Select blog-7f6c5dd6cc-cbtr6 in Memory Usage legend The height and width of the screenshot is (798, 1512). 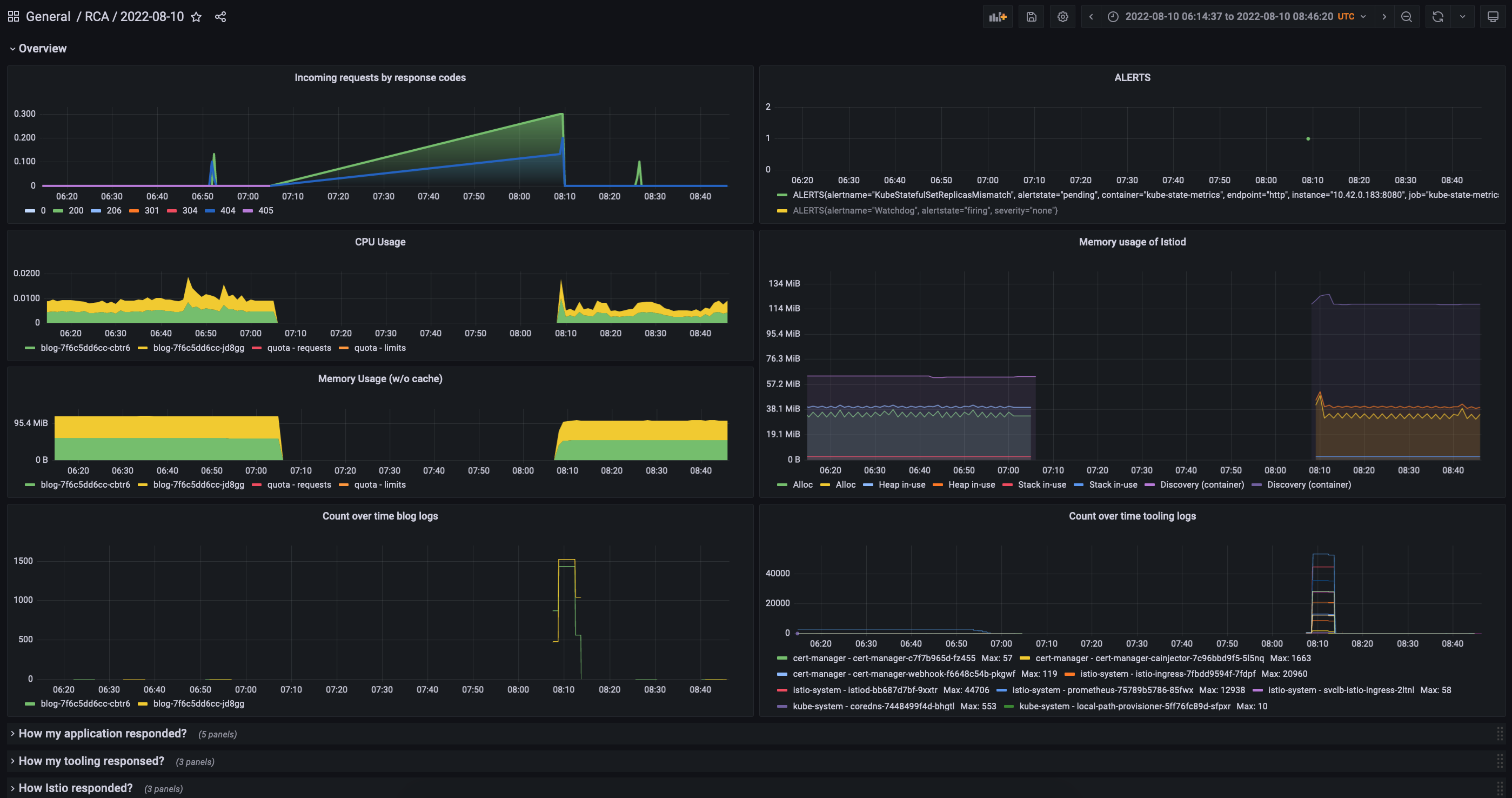click(x=85, y=484)
